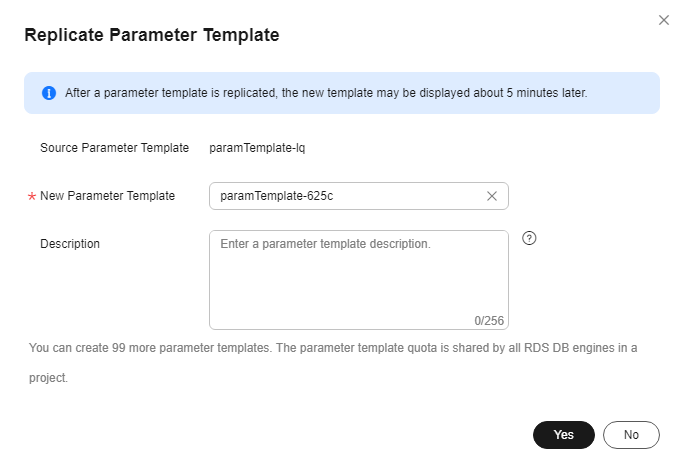Click the 5 minutes later notice text
This screenshot has width=688, height=476.
(325, 93)
